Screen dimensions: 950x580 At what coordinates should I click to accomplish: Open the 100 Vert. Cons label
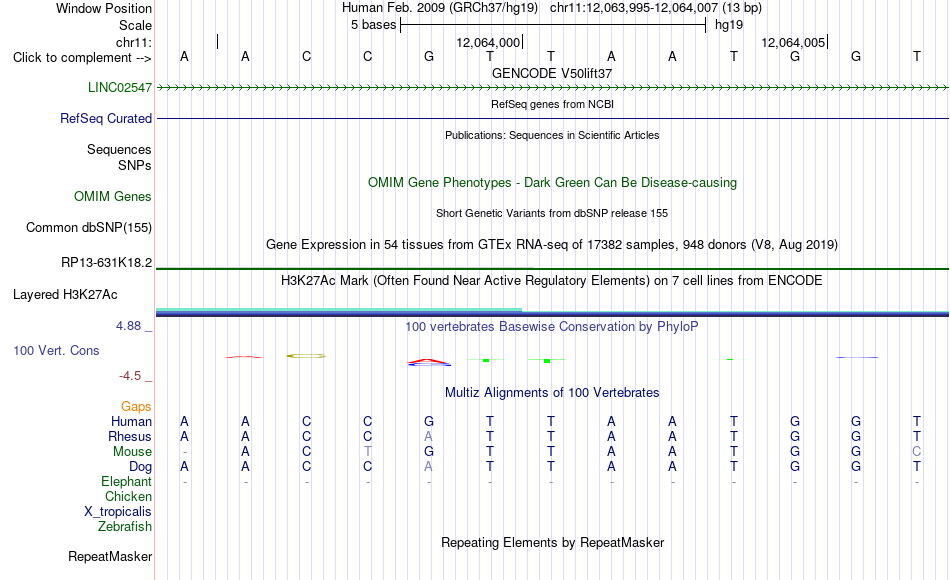(x=56, y=350)
